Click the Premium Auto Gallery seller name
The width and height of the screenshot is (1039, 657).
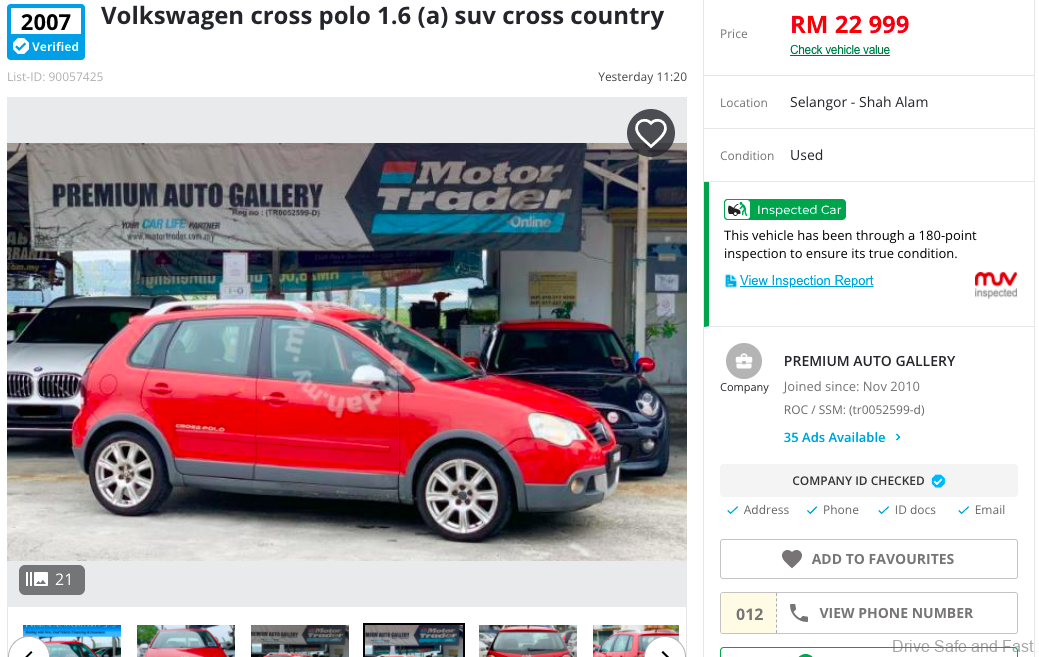[x=869, y=361]
